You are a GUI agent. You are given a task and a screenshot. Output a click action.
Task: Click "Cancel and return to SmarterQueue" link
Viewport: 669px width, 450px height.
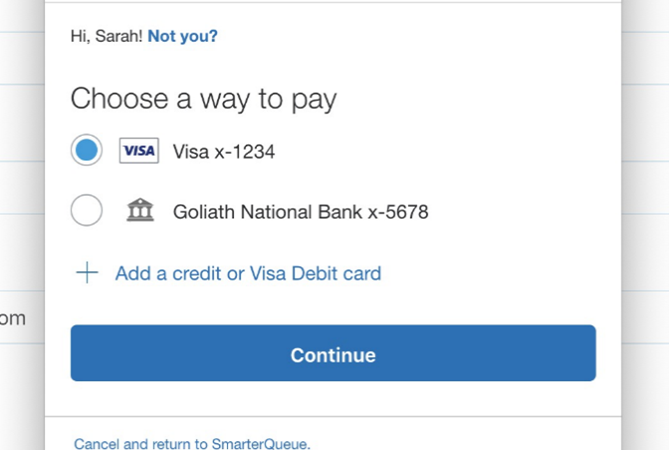tap(192, 443)
